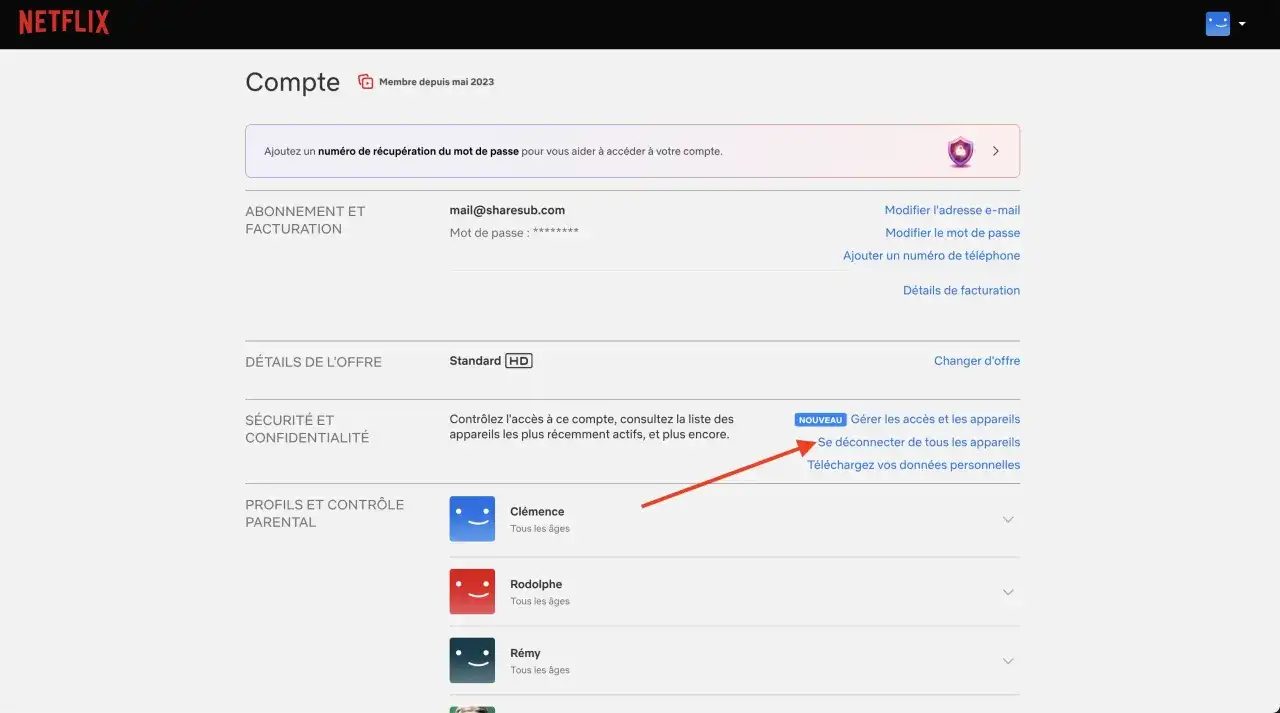The height and width of the screenshot is (713, 1280).
Task: Click the dropdown caret beside header avatar
Action: (1242, 24)
